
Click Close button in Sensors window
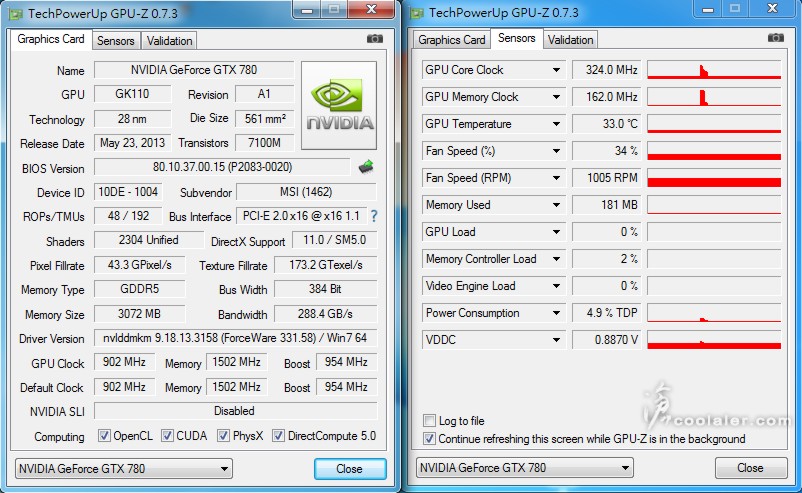pos(750,468)
